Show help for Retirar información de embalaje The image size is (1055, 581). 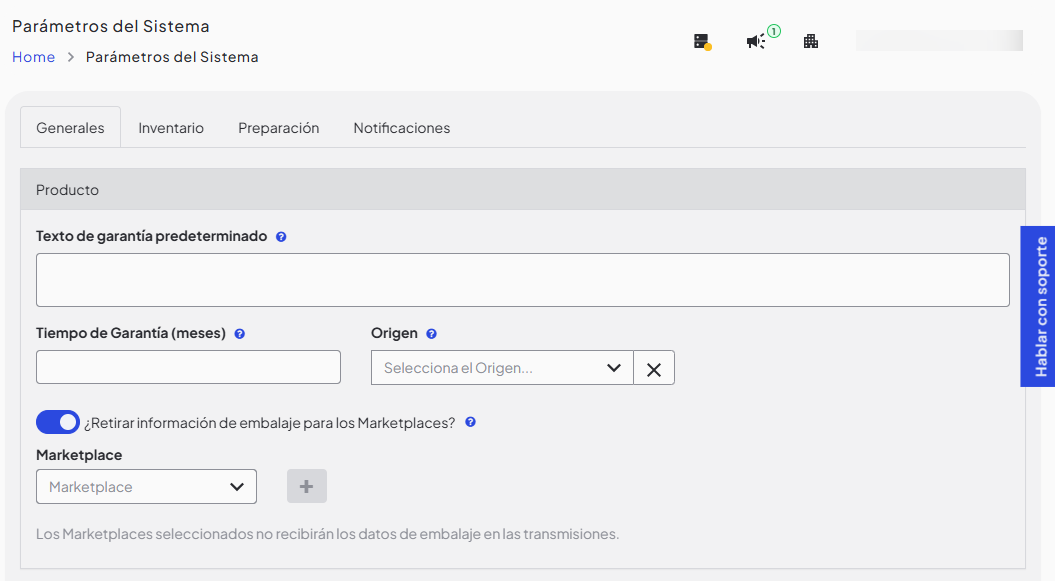pos(470,422)
